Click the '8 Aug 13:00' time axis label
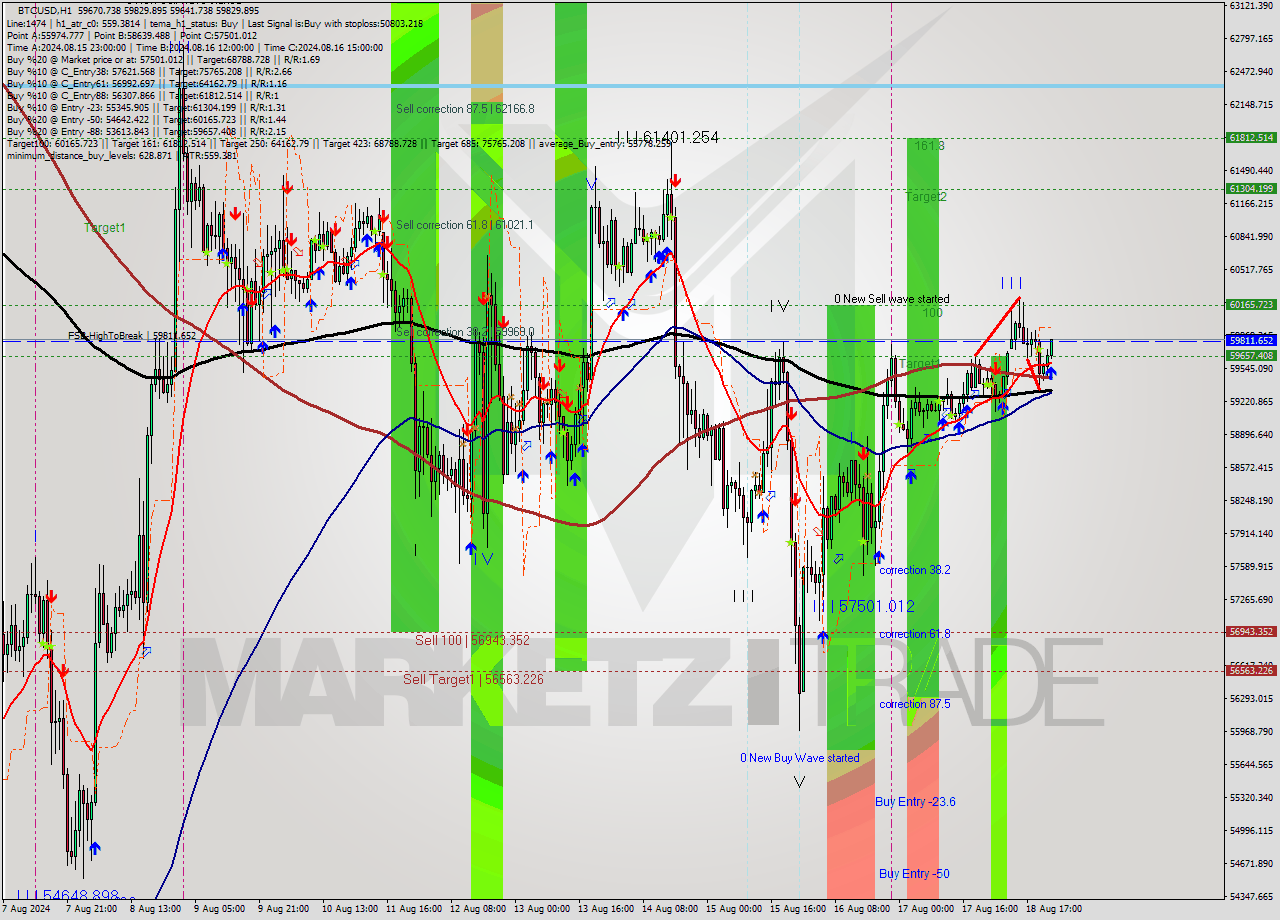This screenshot has width=1280, height=920. coord(156,910)
